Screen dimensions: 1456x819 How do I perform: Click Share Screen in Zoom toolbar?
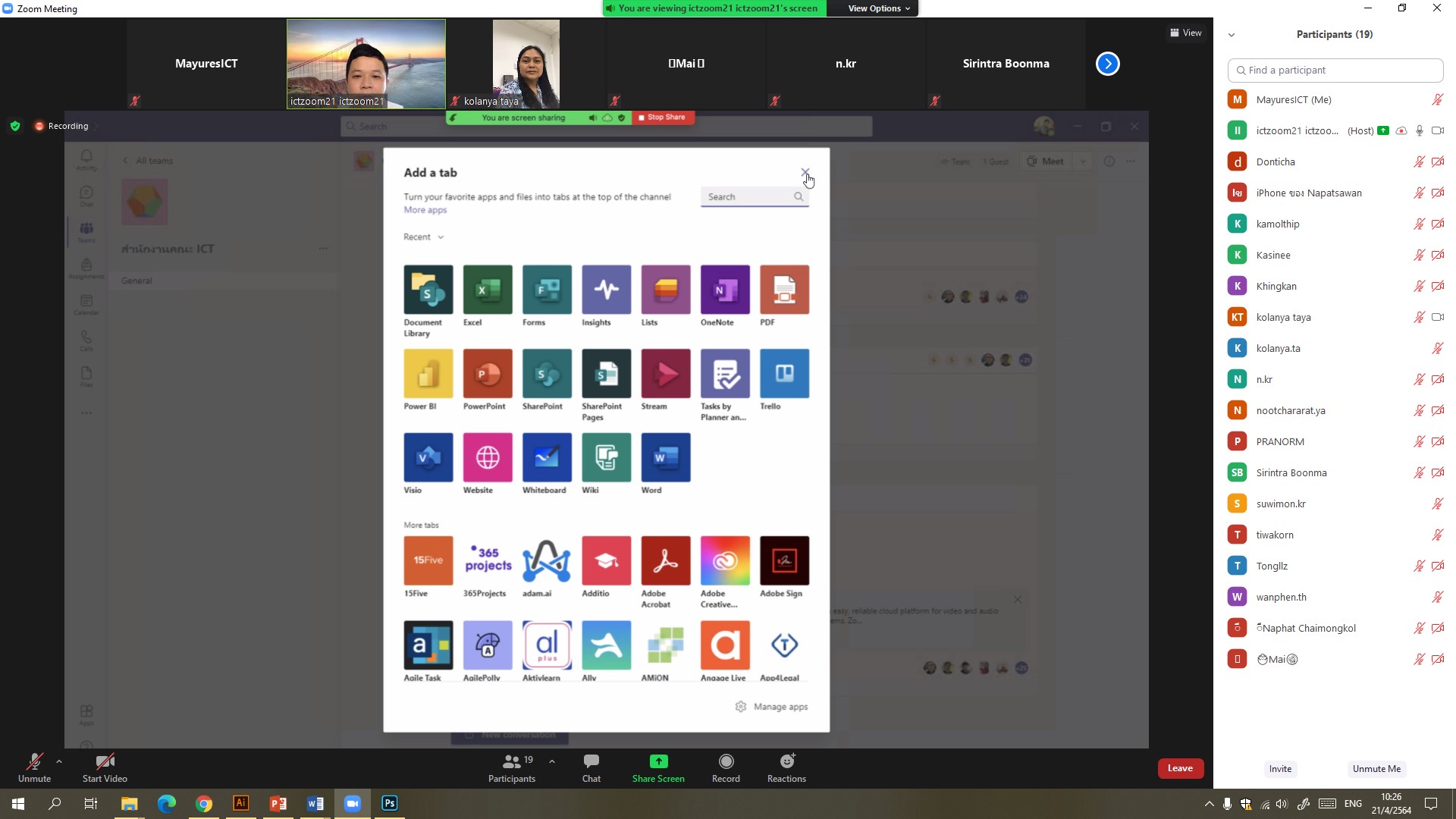click(x=658, y=767)
